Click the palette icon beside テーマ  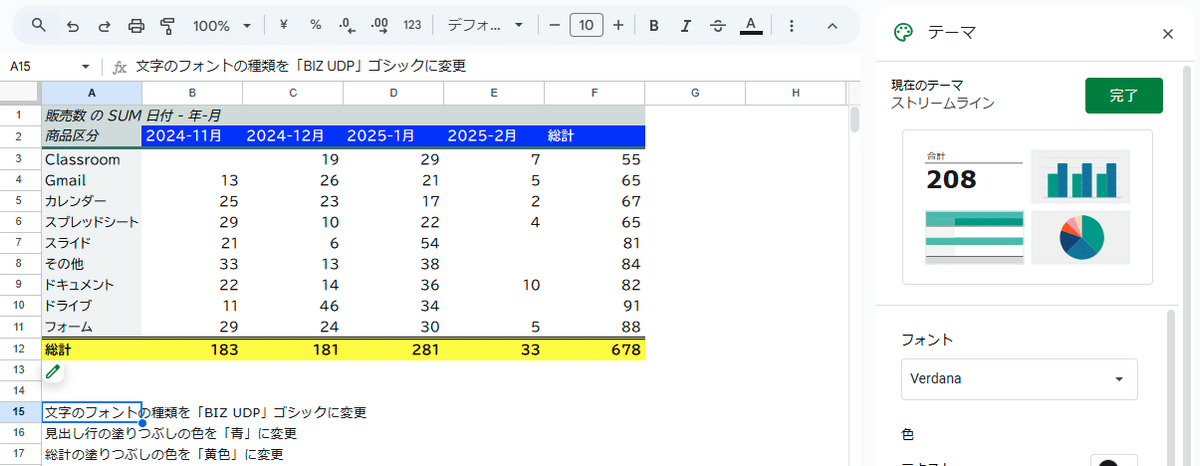(x=903, y=33)
